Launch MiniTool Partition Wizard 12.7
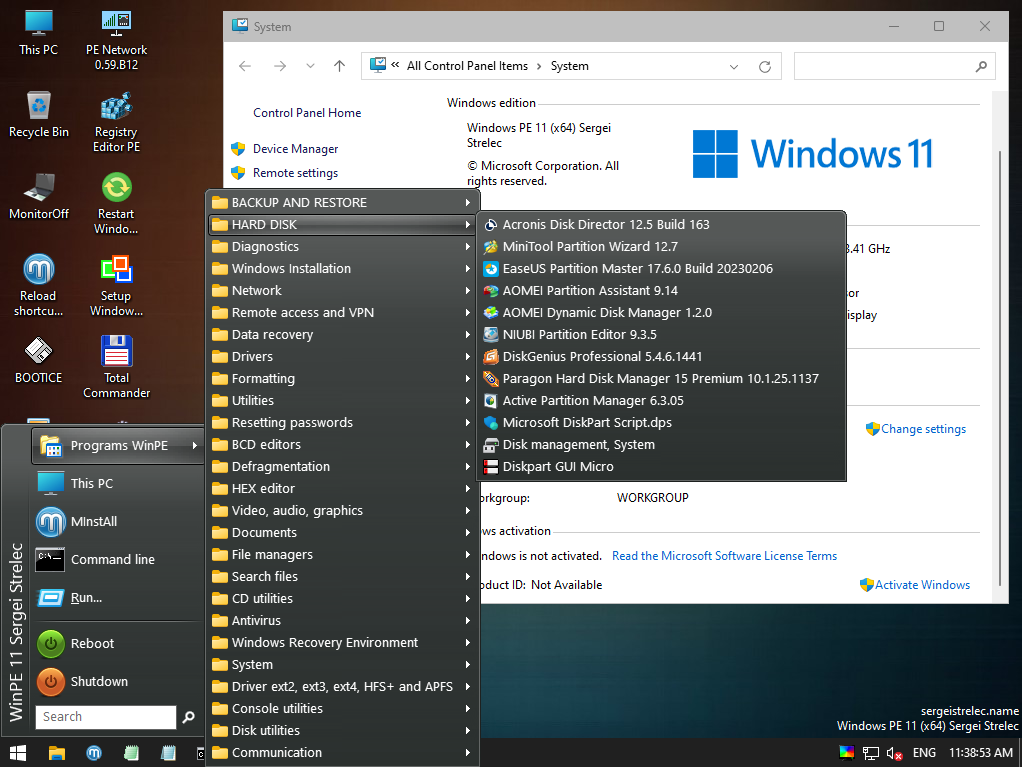This screenshot has width=1022, height=767. click(661, 246)
